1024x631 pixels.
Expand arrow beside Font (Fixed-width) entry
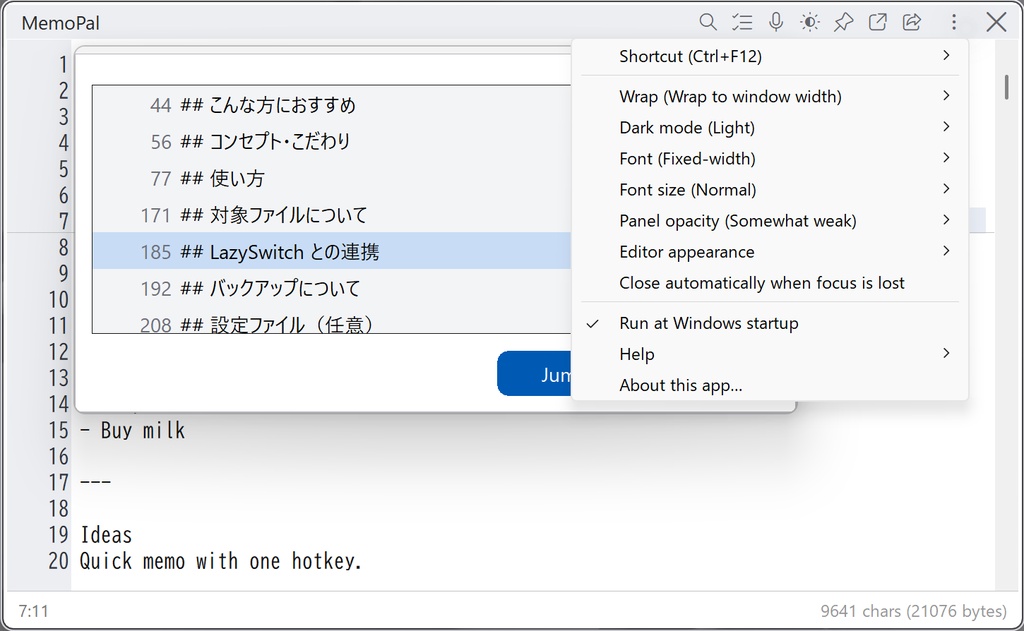(946, 158)
